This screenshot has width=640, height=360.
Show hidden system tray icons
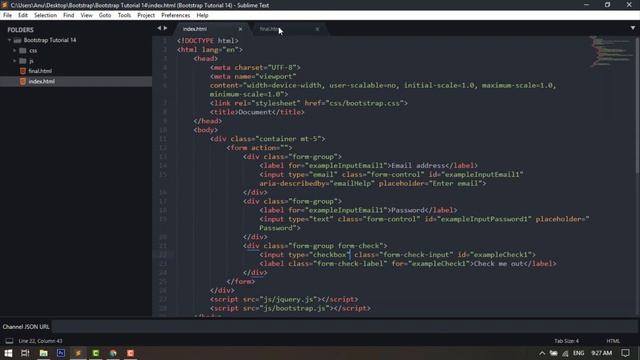point(542,353)
